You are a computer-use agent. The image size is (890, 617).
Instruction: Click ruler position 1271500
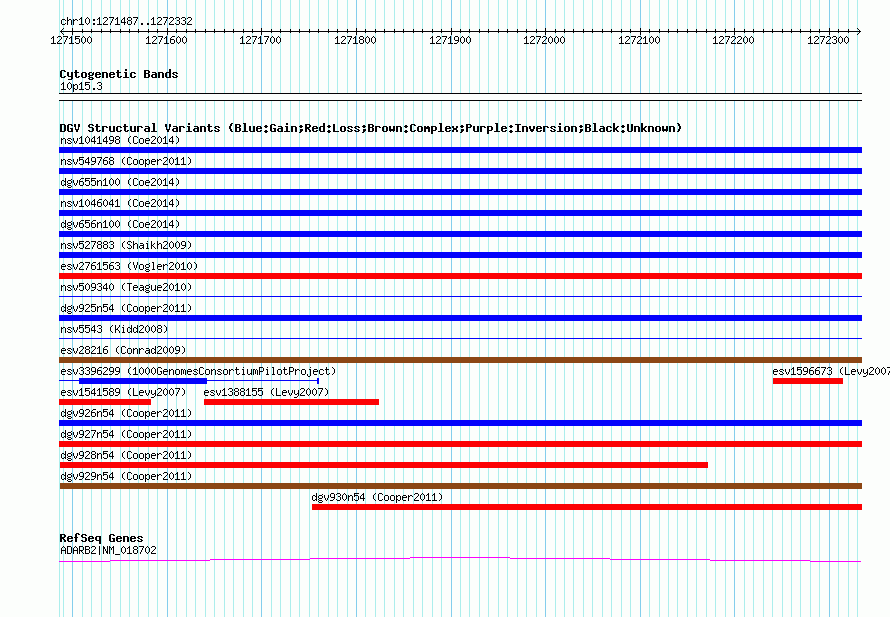[72, 40]
